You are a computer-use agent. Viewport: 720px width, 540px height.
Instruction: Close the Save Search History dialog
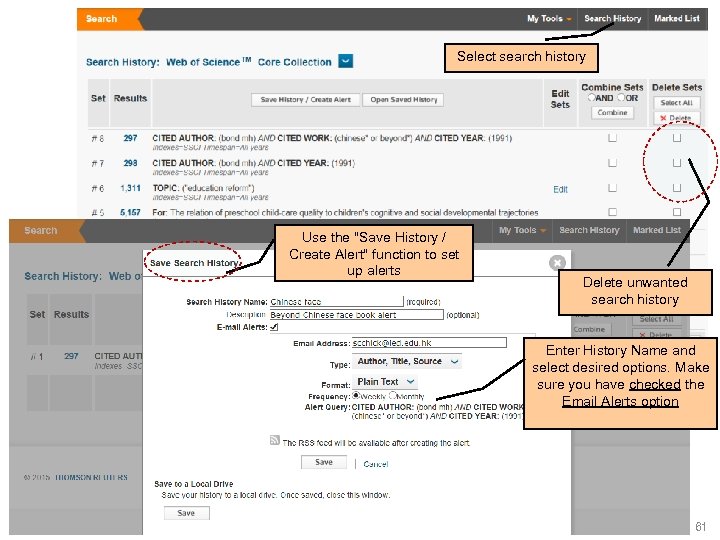(x=557, y=263)
